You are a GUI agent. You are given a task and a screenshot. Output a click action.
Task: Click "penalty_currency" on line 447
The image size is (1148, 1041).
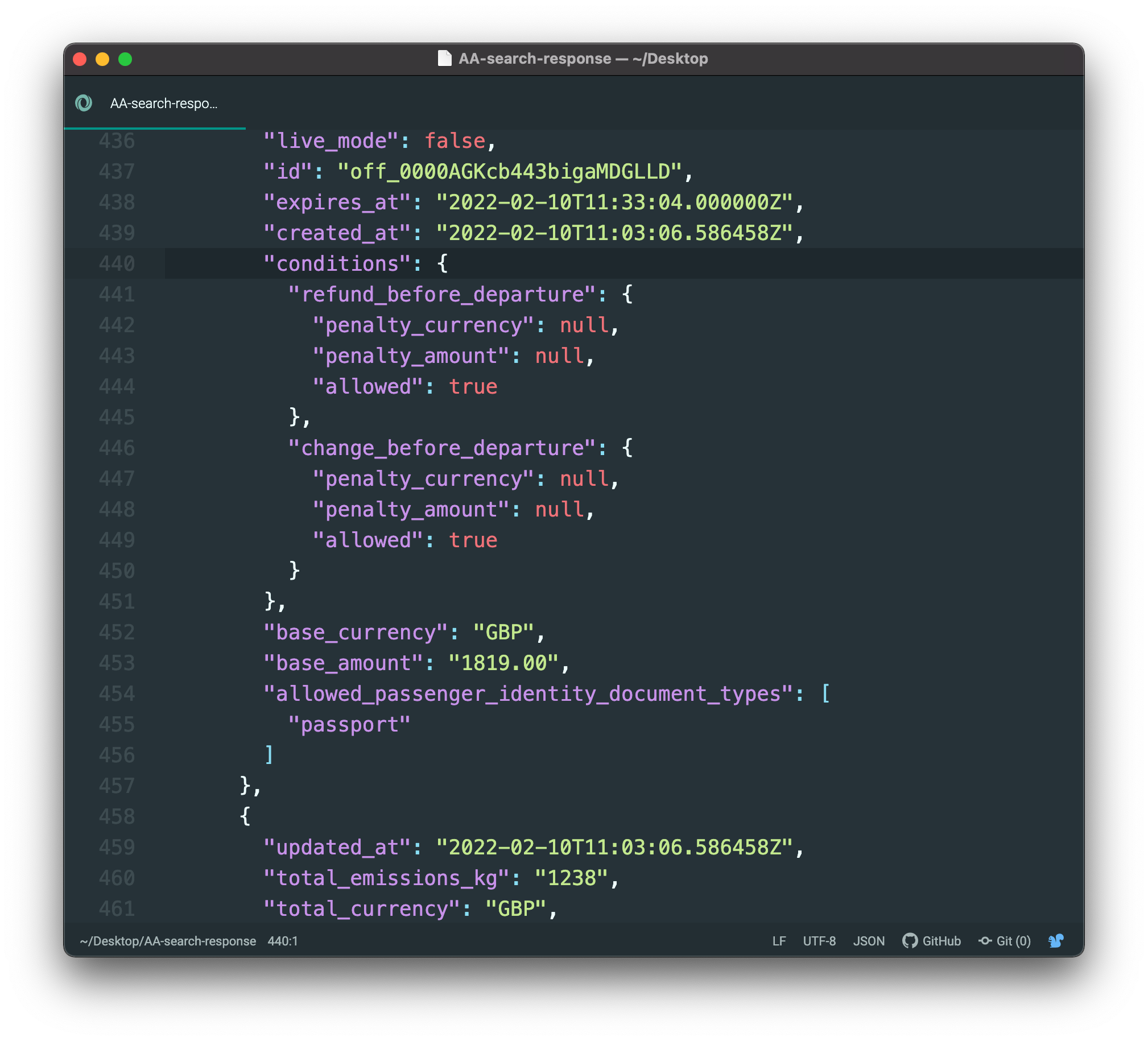424,479
